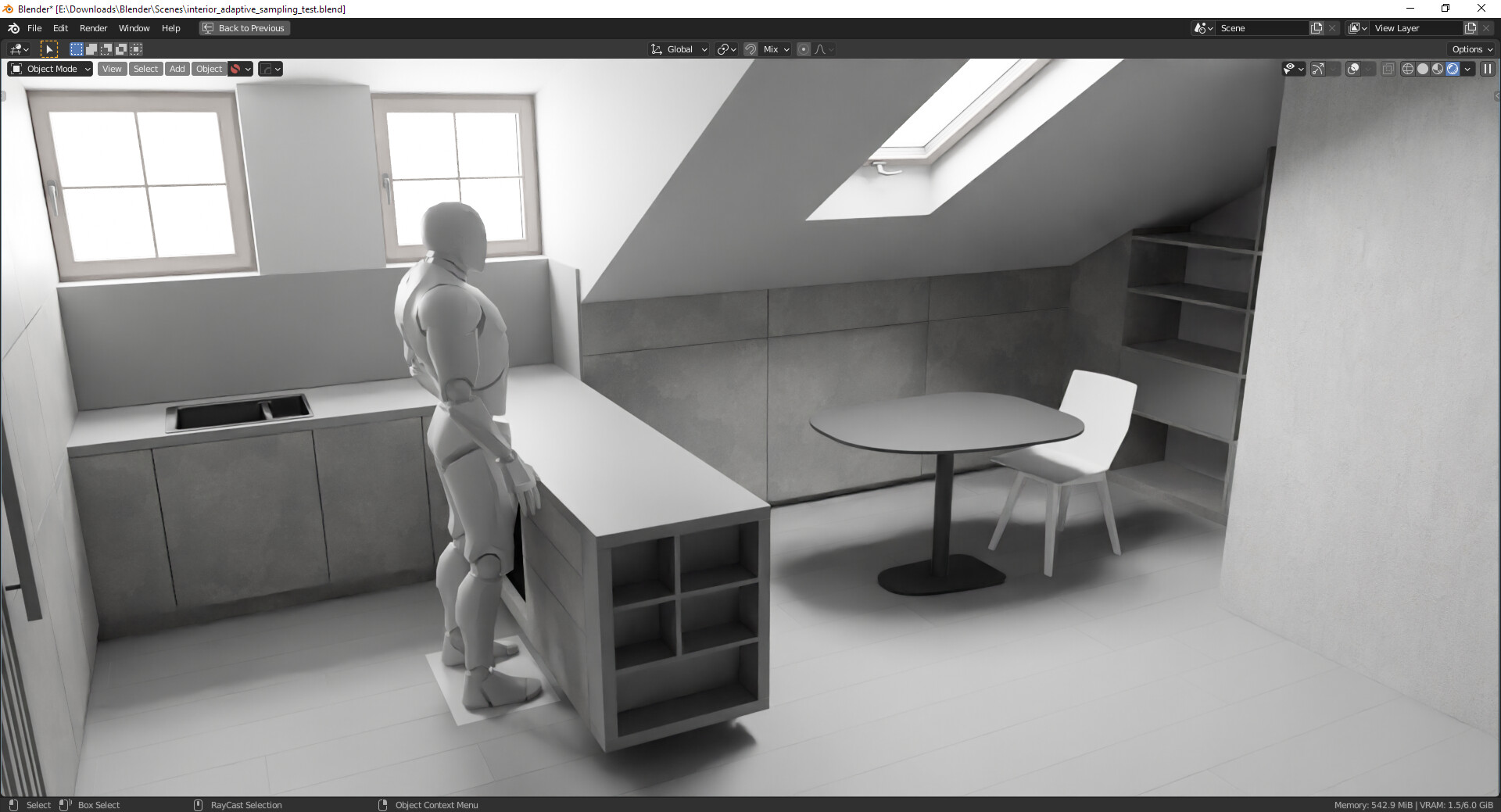Open the curve falloff dropdown in header
This screenshot has width=1501, height=812.
(270, 69)
